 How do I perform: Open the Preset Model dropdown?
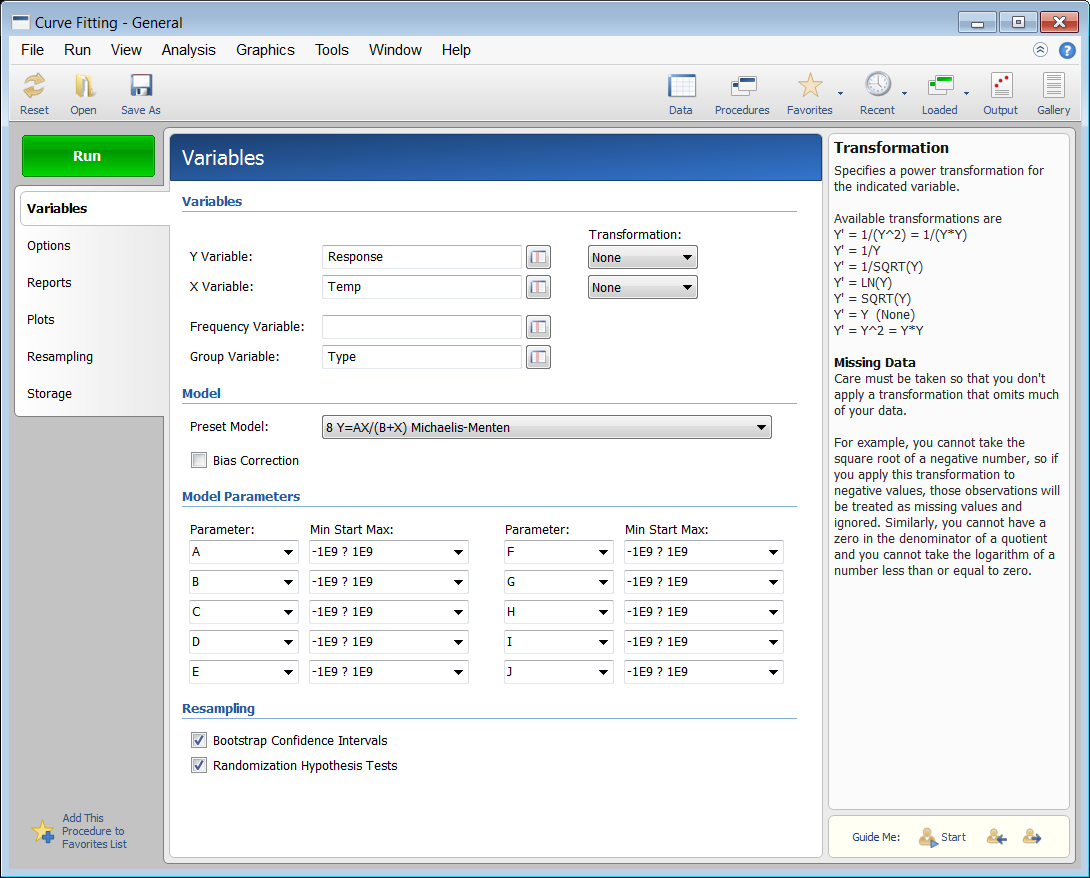point(546,427)
